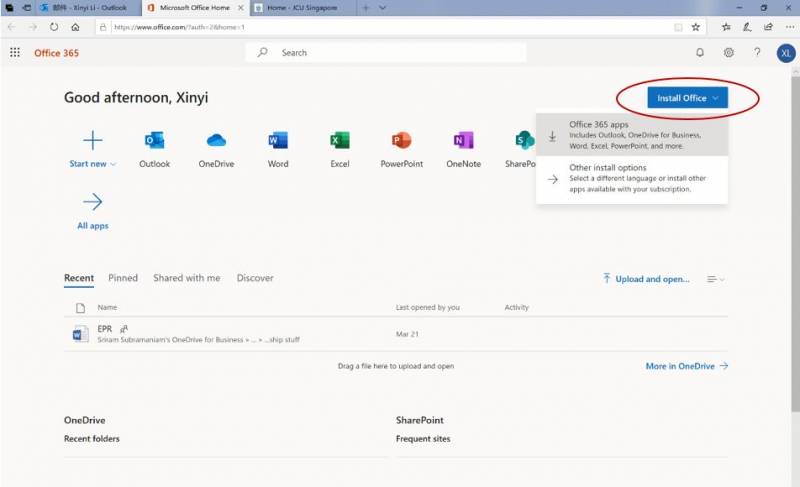Viewport: 800px width, 487px height.
Task: Launch OneDrive from the app row
Action: [216, 141]
